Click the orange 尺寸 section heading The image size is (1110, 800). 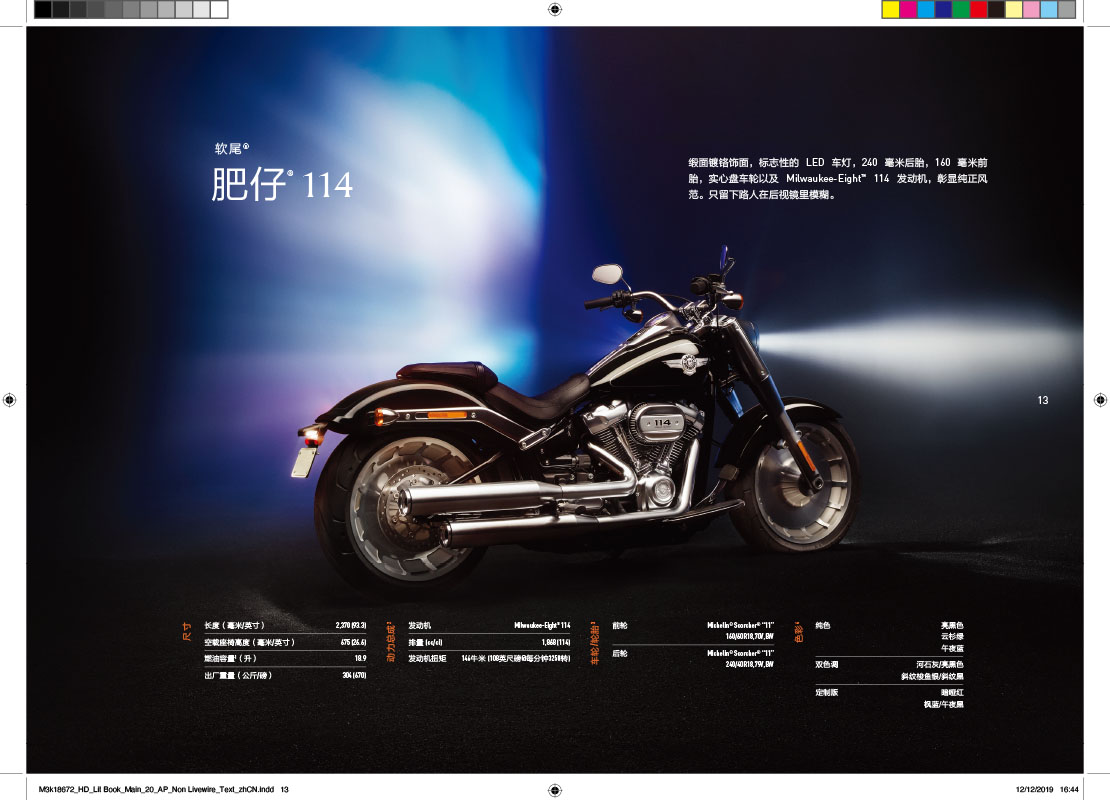tap(187, 632)
